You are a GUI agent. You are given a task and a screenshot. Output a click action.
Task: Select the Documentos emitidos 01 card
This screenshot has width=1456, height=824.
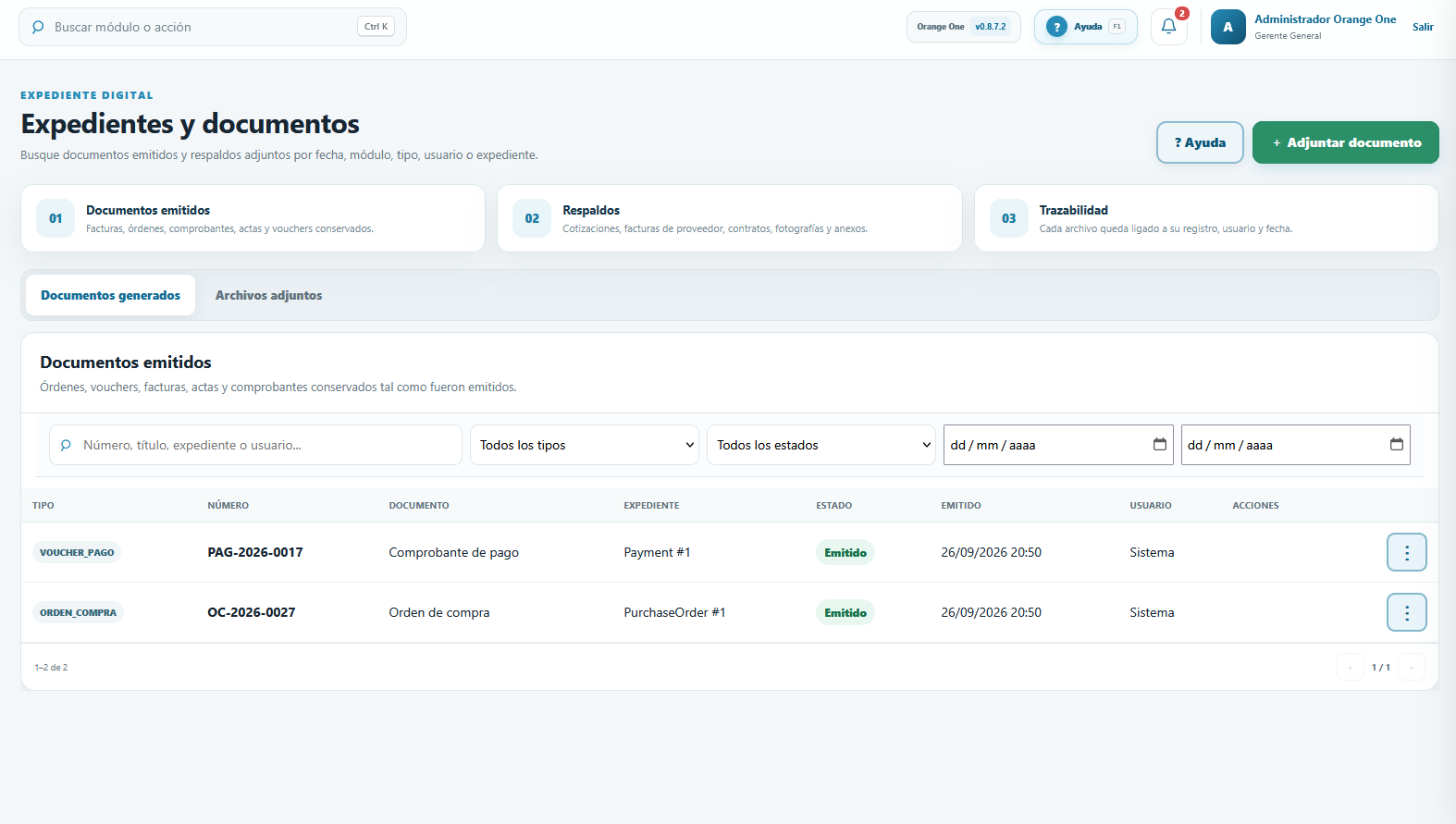tap(253, 218)
